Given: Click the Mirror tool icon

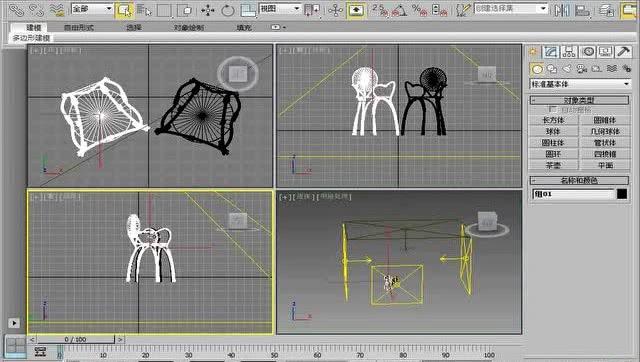Looking at the screenshot, I should (x=562, y=10).
